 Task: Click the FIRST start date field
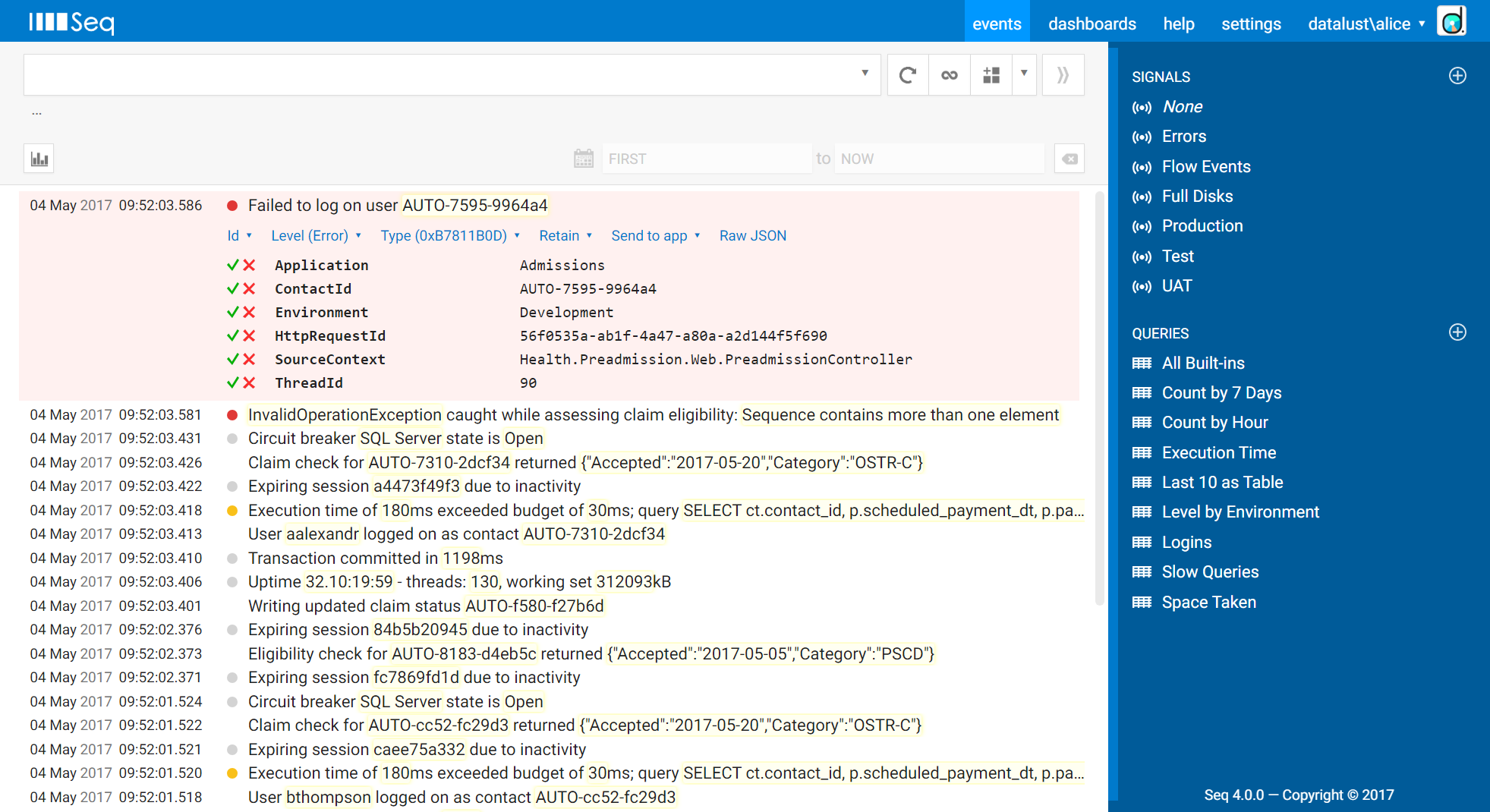point(707,159)
